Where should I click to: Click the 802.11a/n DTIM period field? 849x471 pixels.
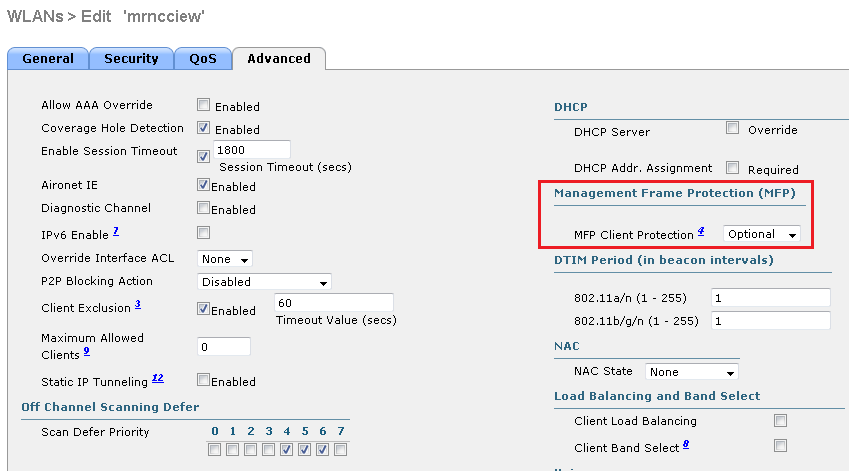770,298
